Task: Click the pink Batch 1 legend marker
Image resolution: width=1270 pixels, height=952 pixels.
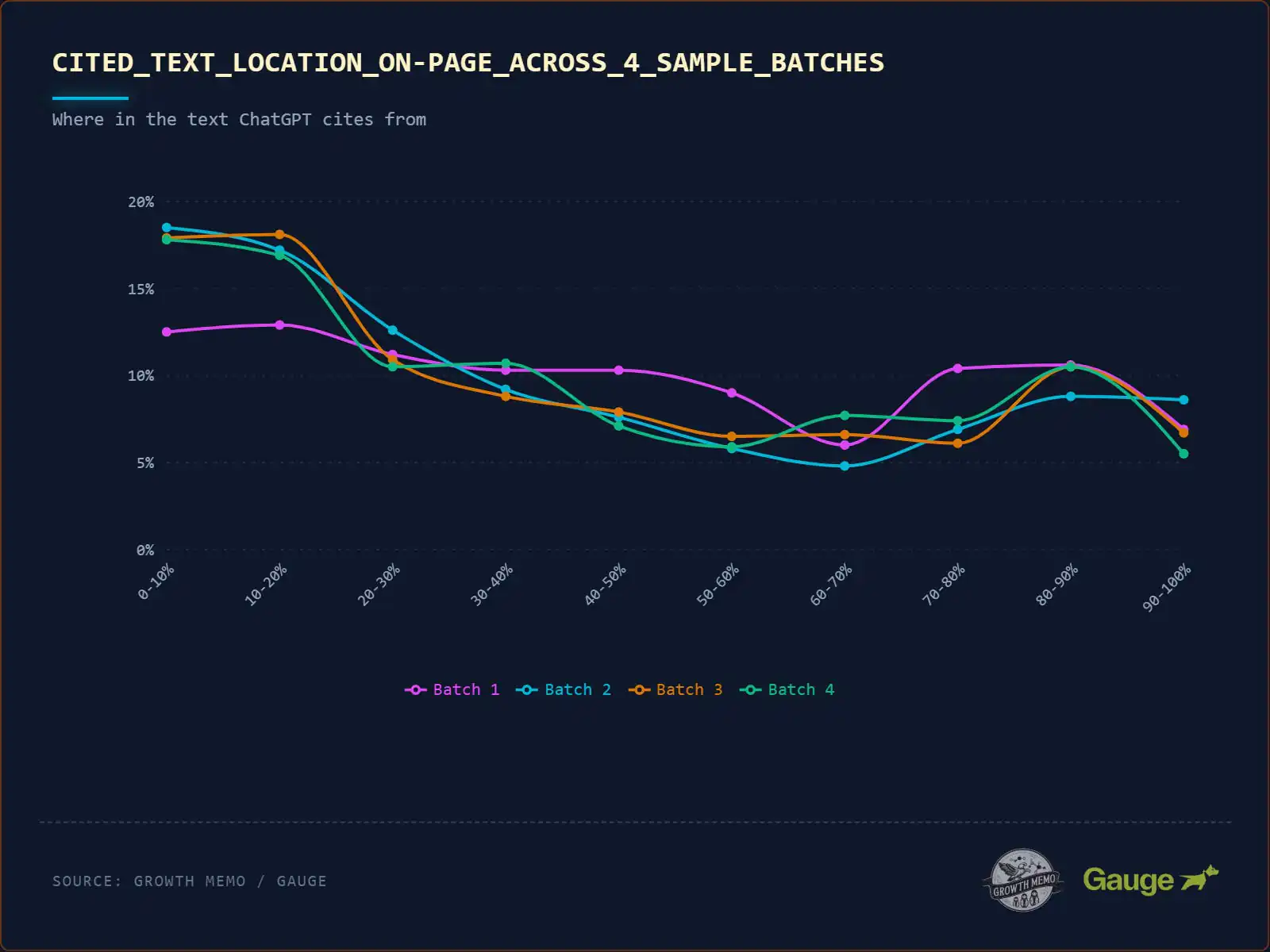Action: pyautogui.click(x=415, y=690)
